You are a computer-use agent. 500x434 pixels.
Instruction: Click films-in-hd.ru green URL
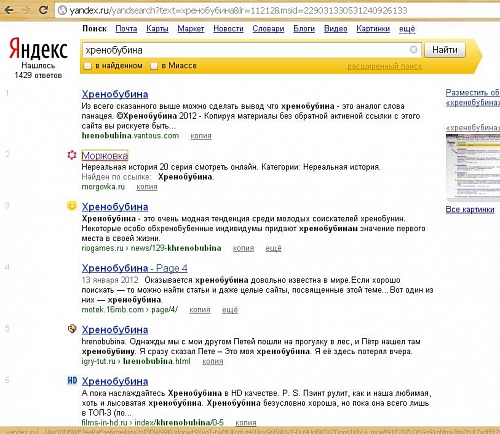[x=152, y=422]
